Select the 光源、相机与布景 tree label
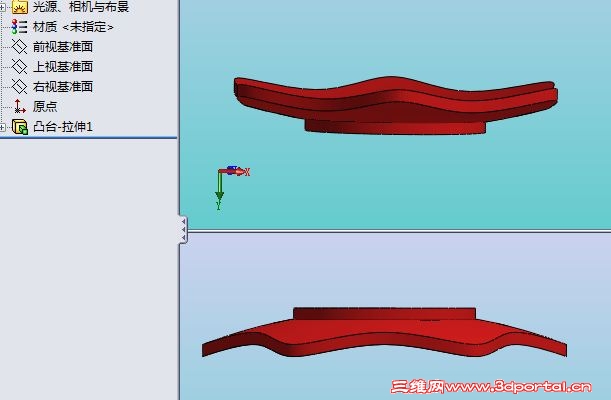 (x=81, y=7)
